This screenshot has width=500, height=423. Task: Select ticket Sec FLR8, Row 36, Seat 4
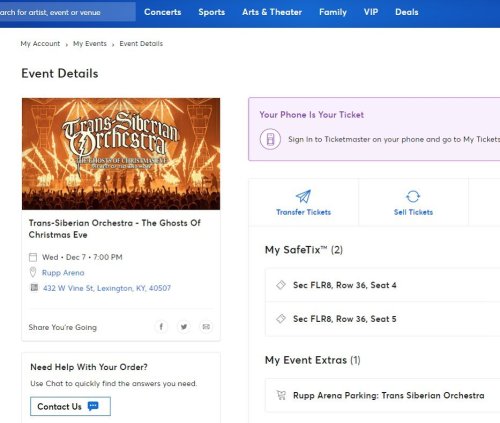point(383,285)
